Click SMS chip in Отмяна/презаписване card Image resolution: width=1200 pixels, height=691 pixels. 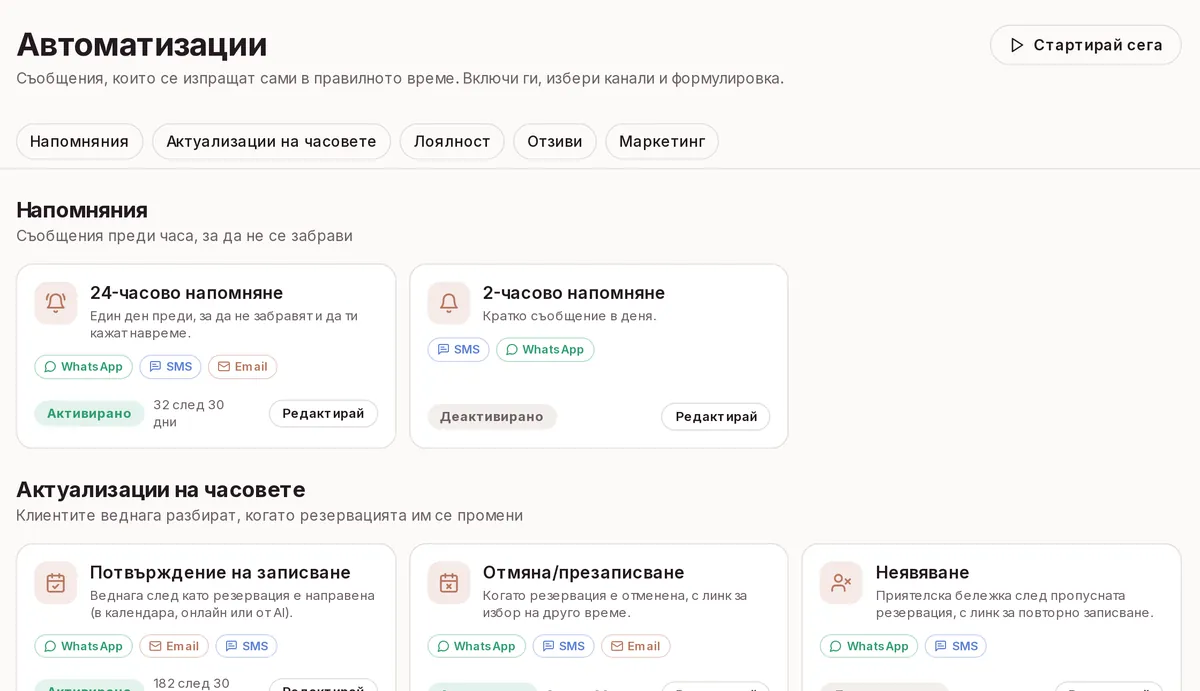click(563, 646)
